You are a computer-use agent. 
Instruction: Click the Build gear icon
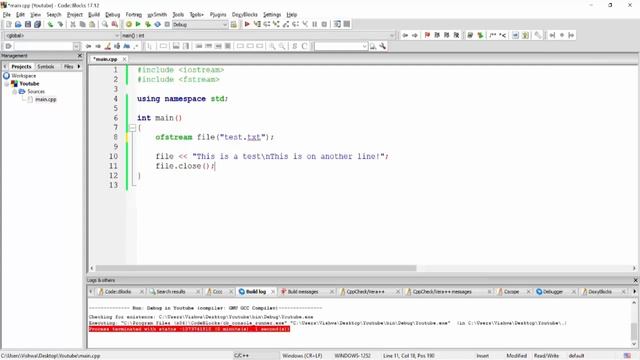129,24
